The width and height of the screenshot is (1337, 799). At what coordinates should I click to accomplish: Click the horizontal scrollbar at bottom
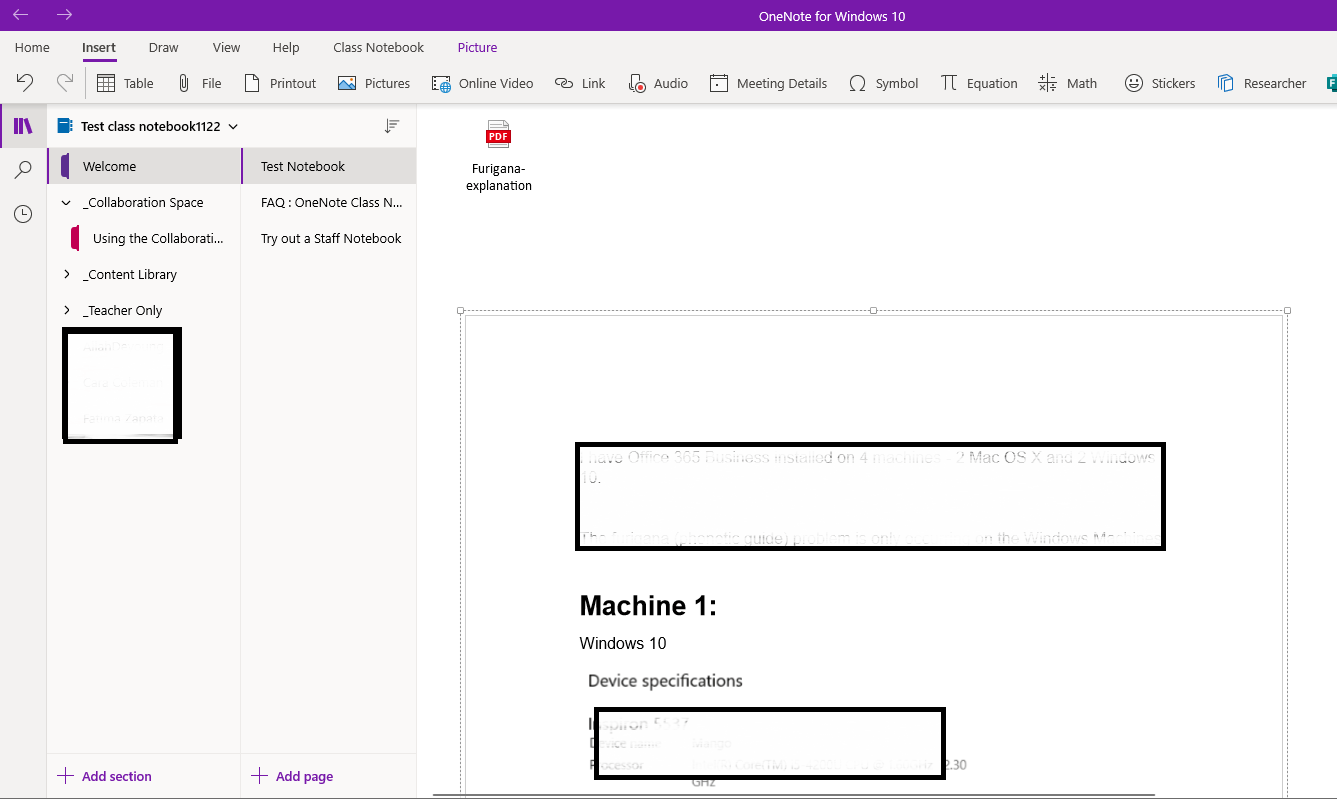click(x=794, y=795)
